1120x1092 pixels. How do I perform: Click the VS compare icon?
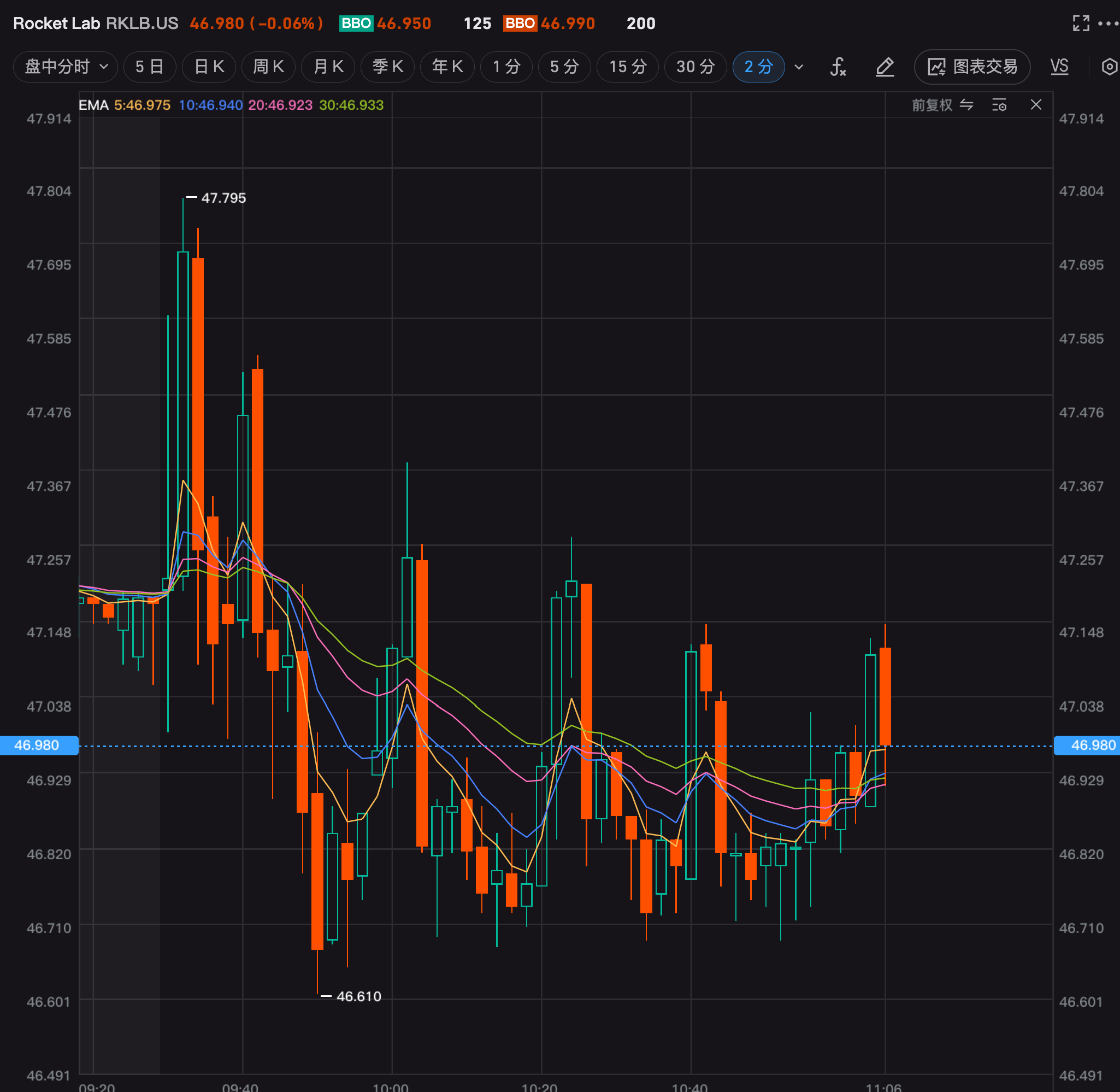(1059, 67)
